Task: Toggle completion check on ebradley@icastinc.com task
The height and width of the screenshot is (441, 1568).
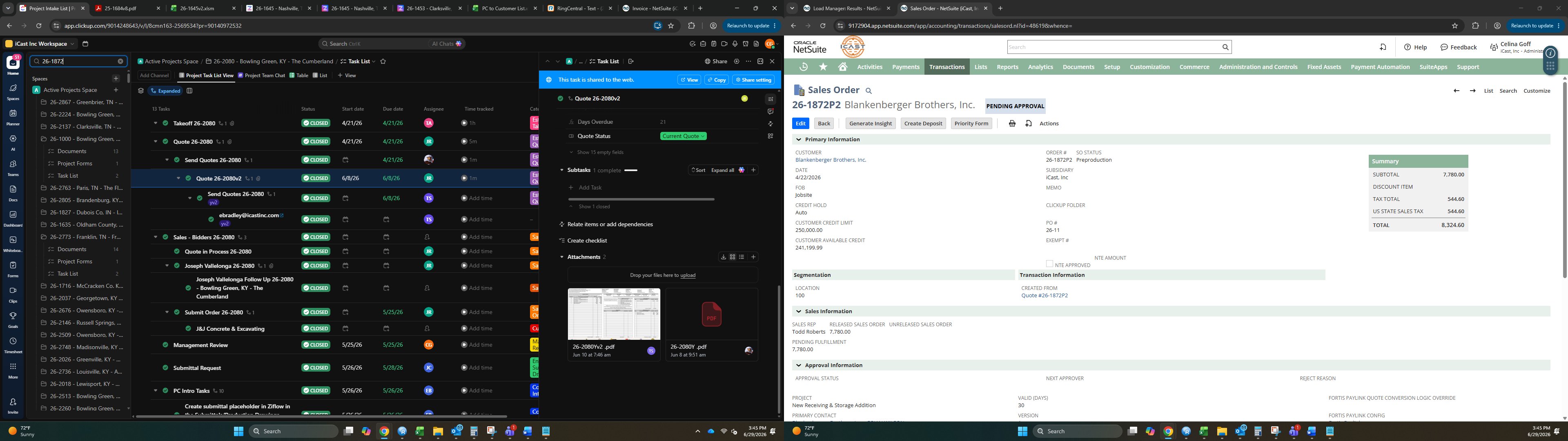Action: (x=211, y=219)
